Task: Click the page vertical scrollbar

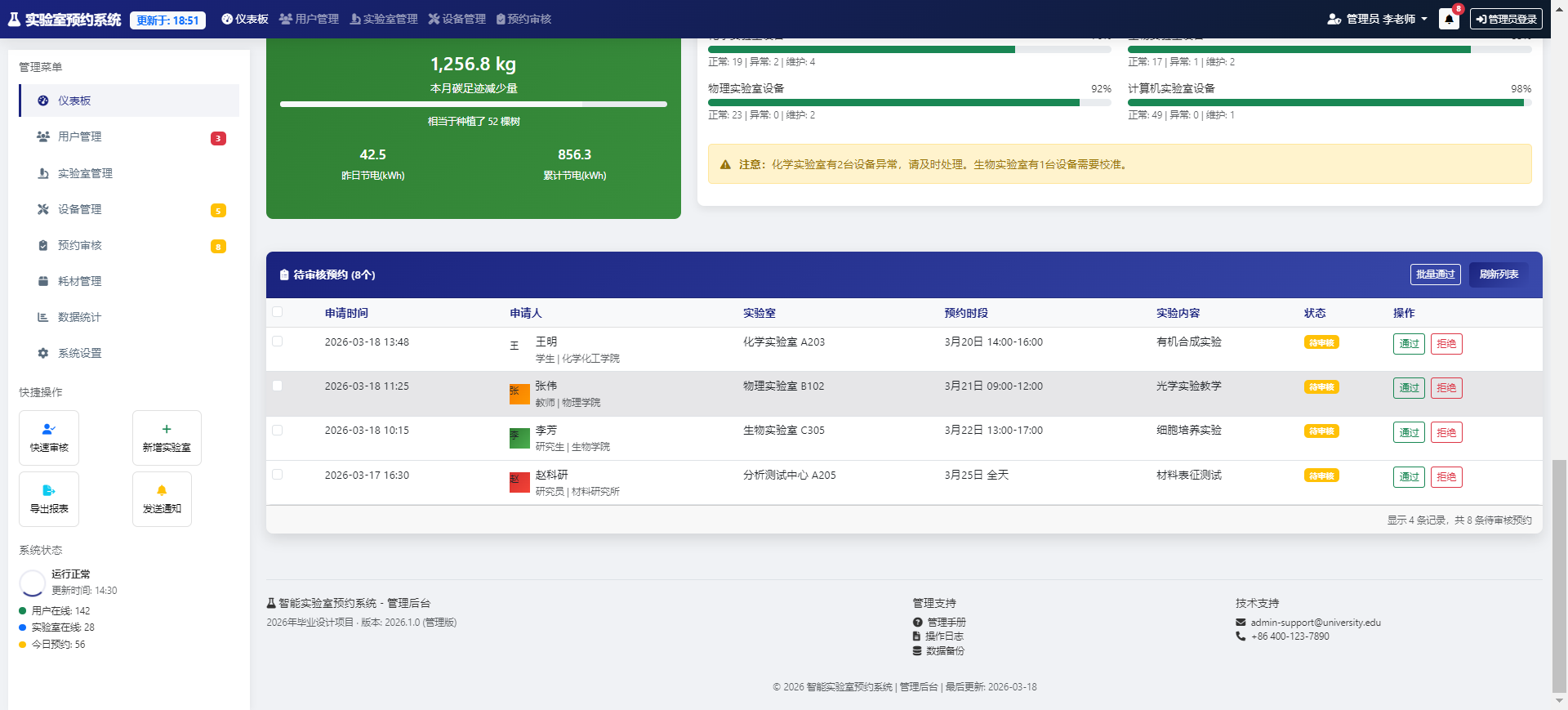Action: [x=1559, y=576]
